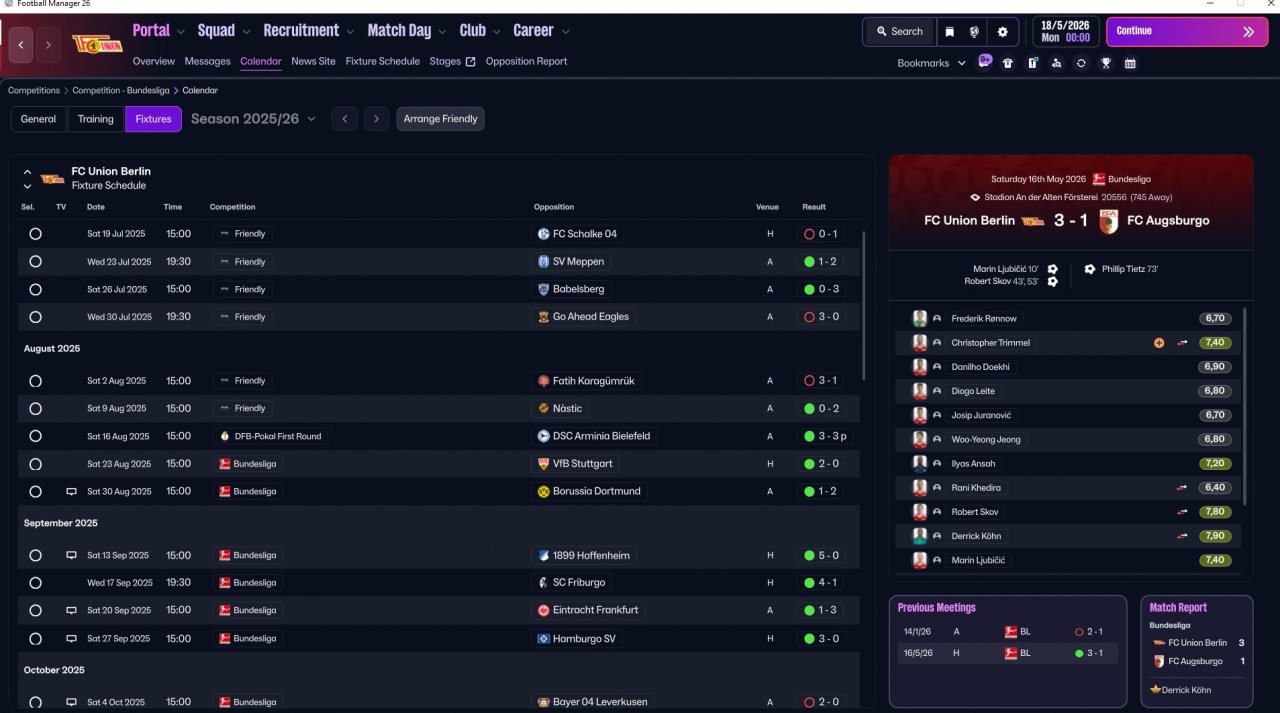
Task: Select the SV Meppen fixture radio button
Action: click(35, 261)
